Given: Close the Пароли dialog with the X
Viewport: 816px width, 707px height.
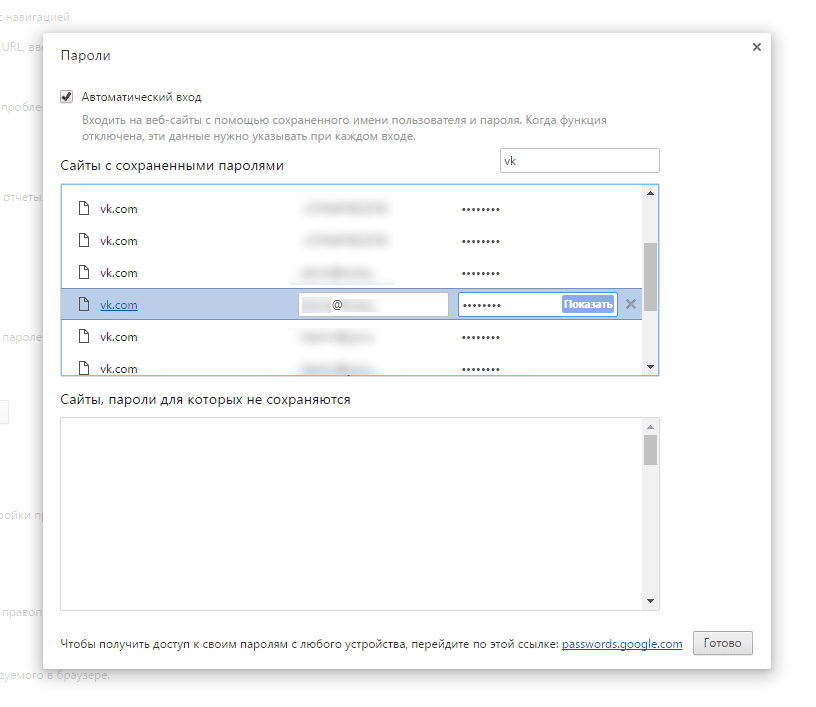Looking at the screenshot, I should pyautogui.click(x=756, y=47).
